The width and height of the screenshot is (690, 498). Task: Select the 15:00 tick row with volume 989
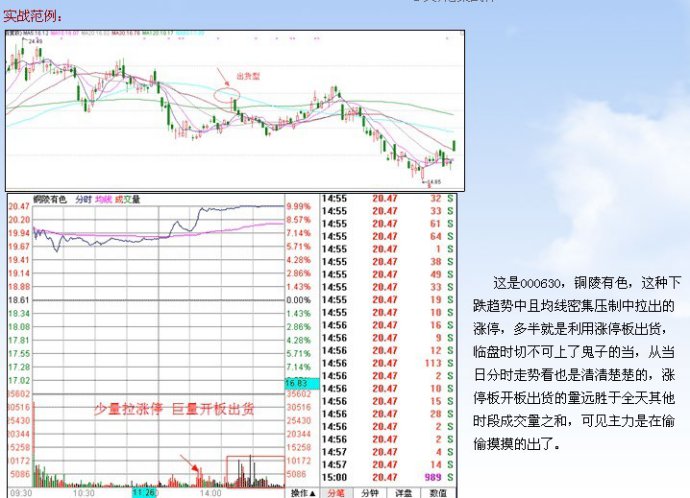[x=387, y=477]
